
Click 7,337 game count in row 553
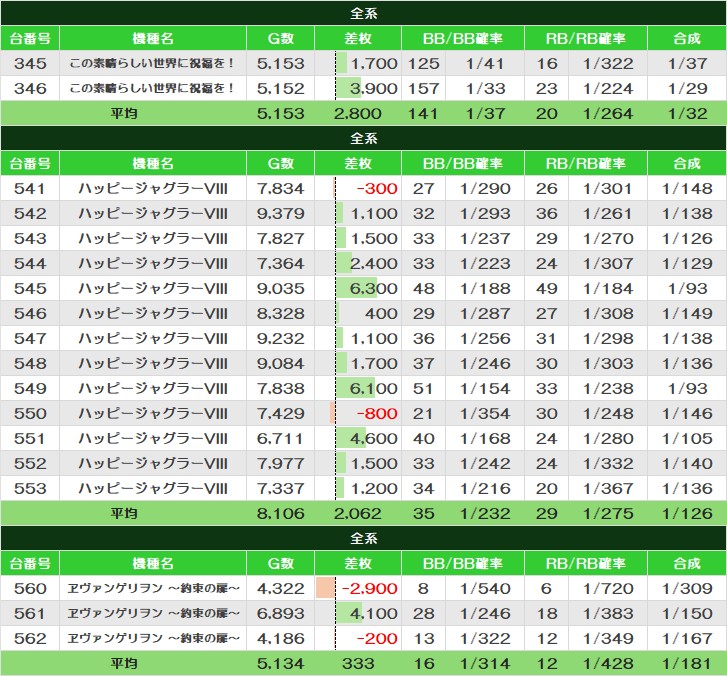[x=281, y=489]
